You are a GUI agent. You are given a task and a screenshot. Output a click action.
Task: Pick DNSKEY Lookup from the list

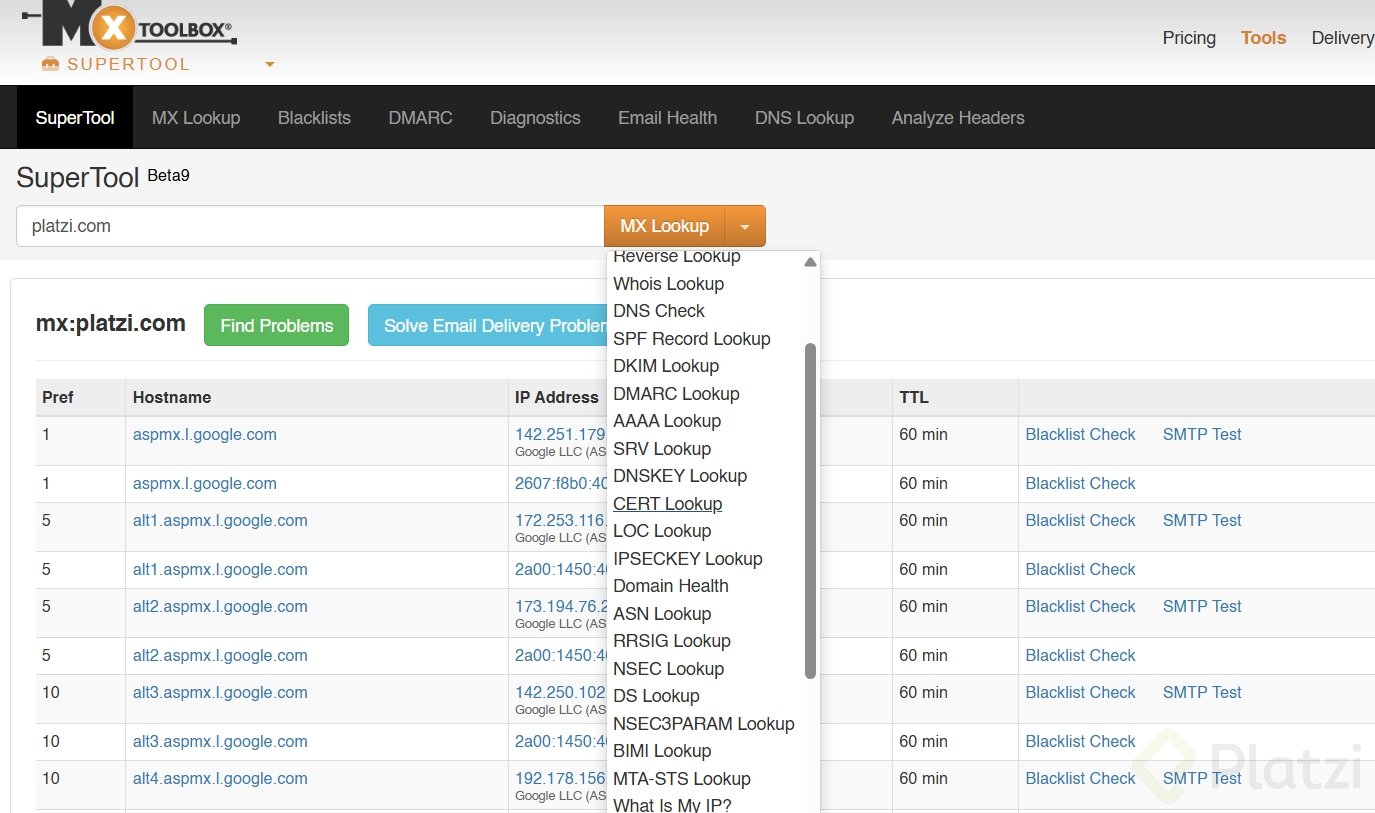pos(680,476)
